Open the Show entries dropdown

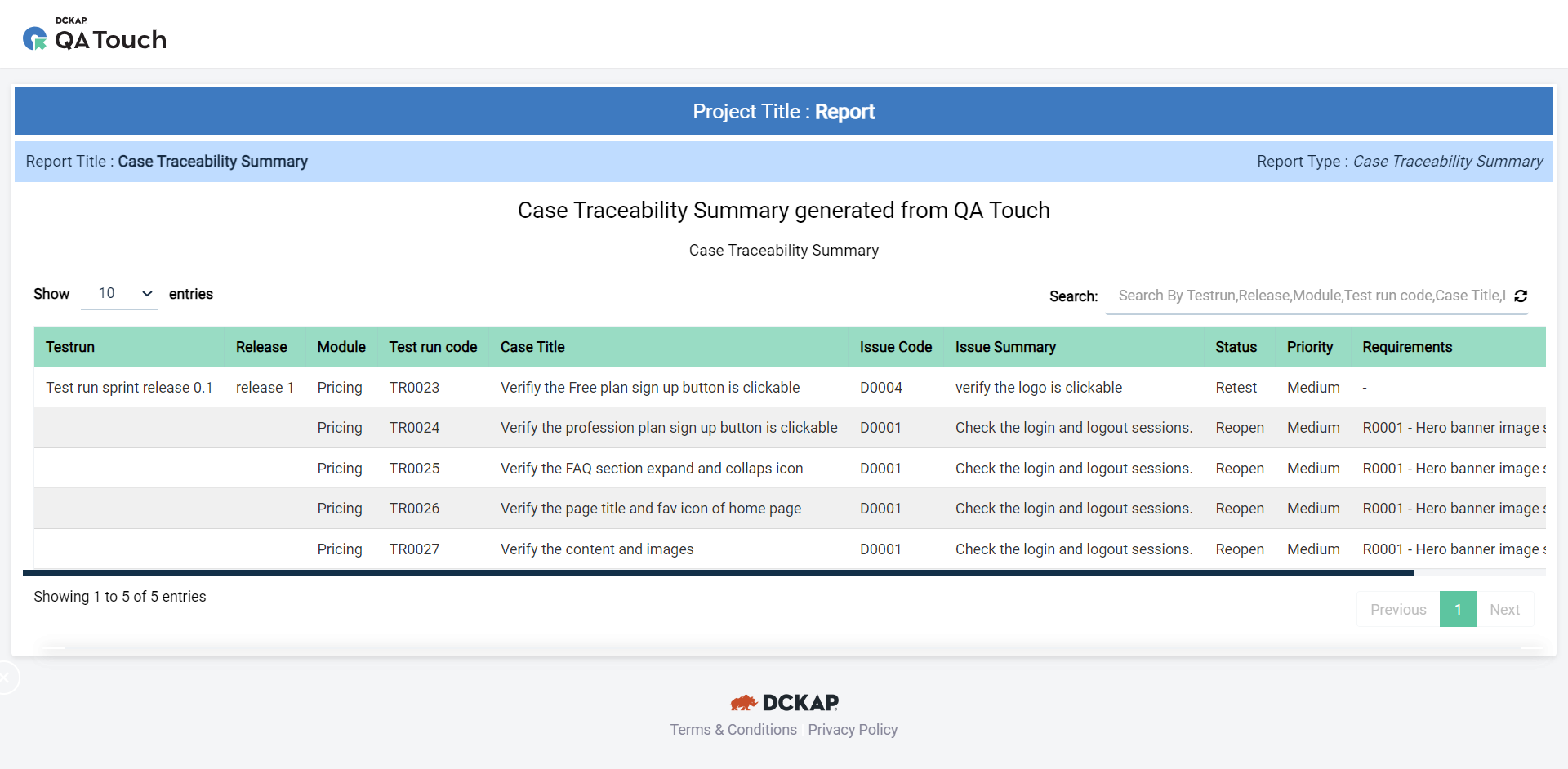click(x=119, y=294)
